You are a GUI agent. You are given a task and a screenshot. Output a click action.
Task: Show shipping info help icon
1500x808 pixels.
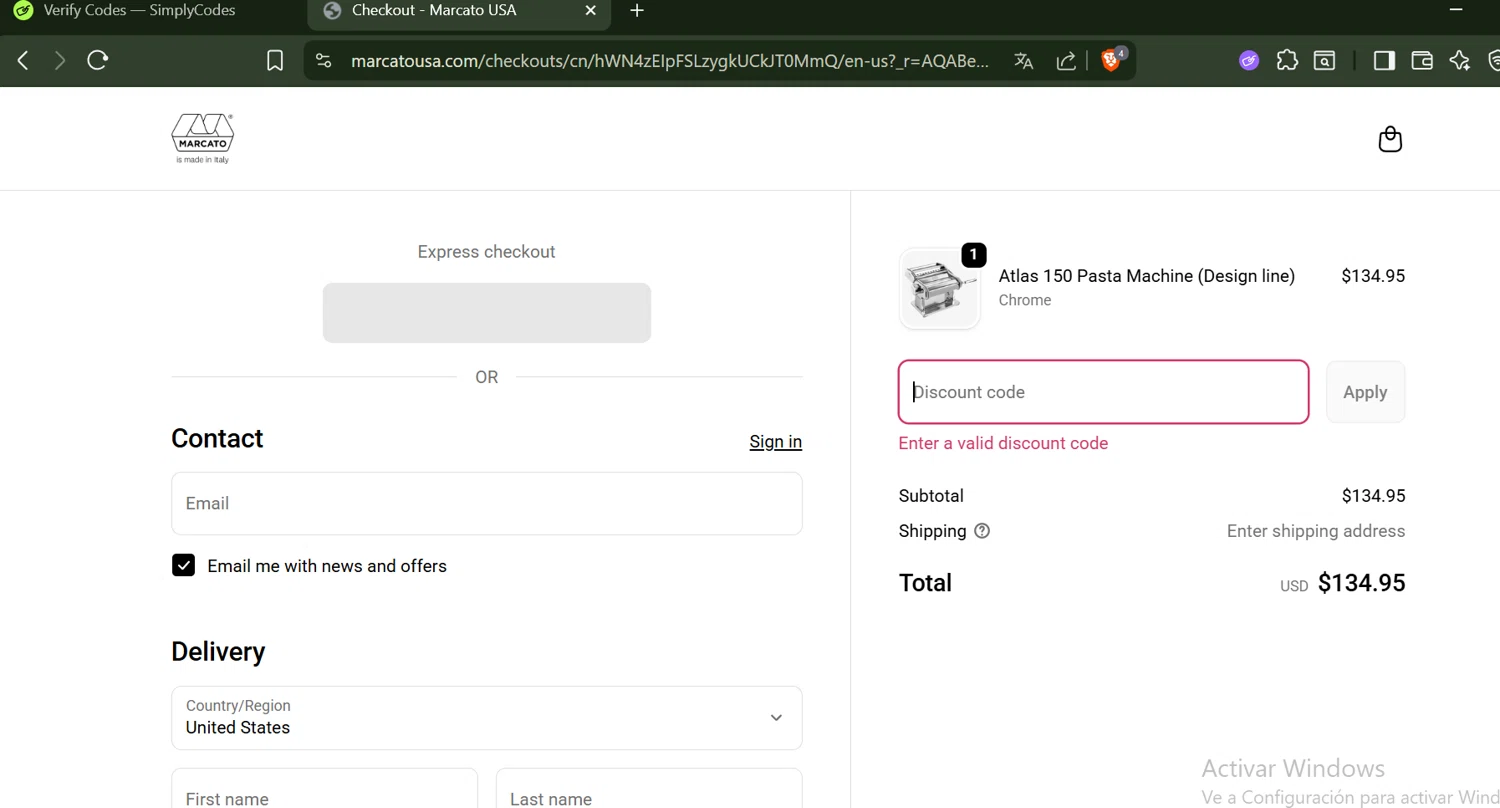982,531
